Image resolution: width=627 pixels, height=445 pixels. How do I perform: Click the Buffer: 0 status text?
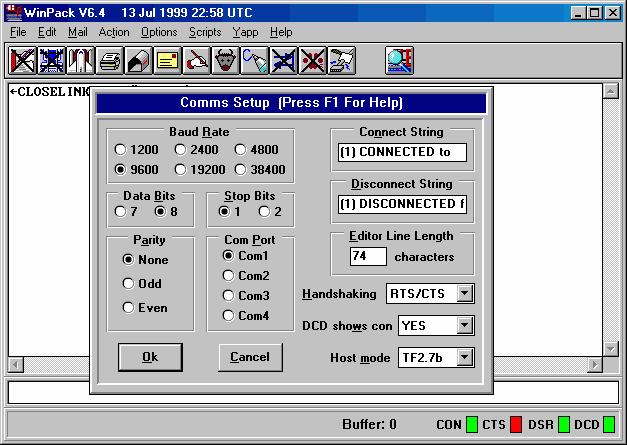pos(369,425)
